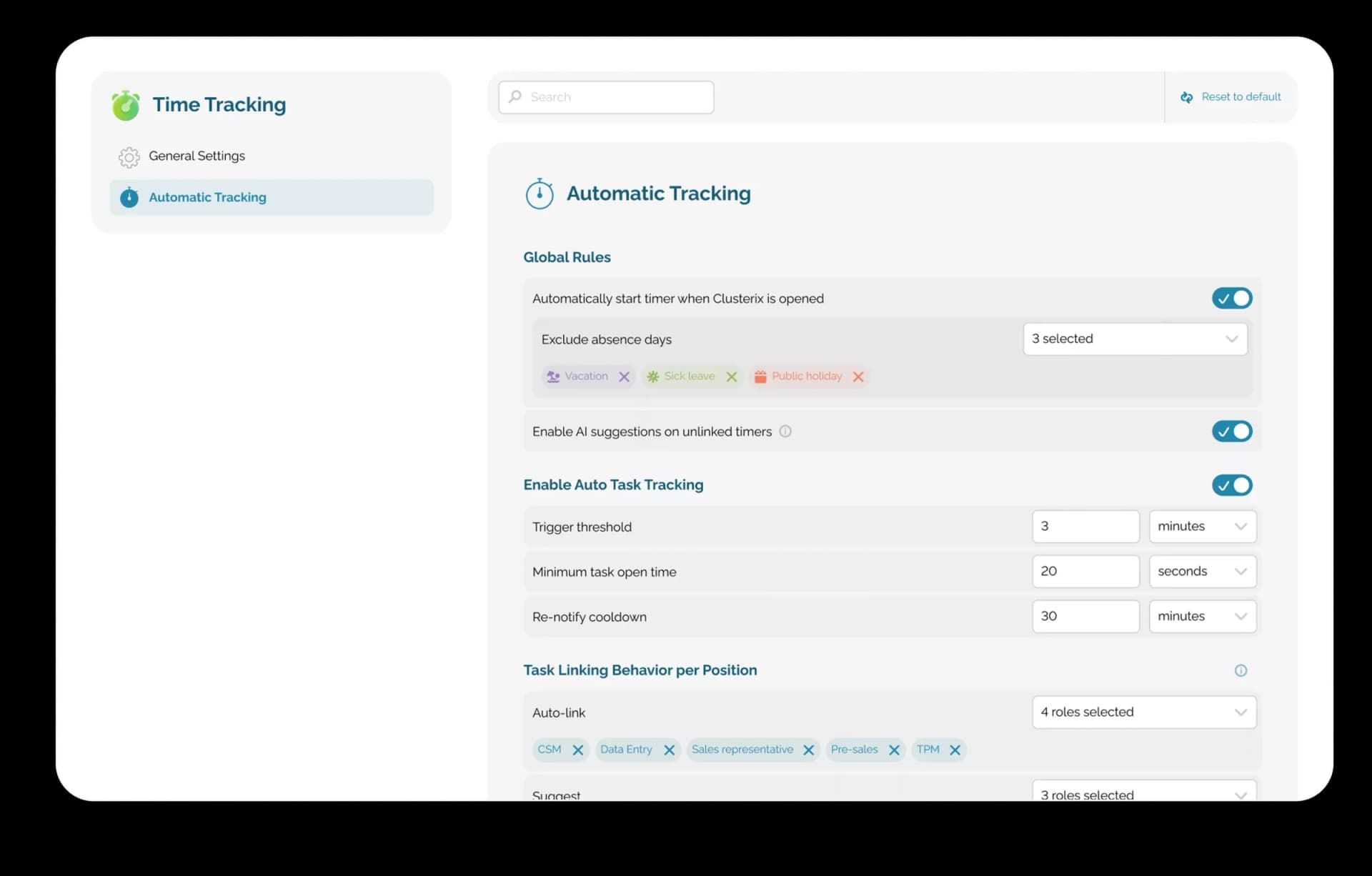The width and height of the screenshot is (1372, 876).
Task: Remove the Public holiday absence tag
Action: (858, 377)
